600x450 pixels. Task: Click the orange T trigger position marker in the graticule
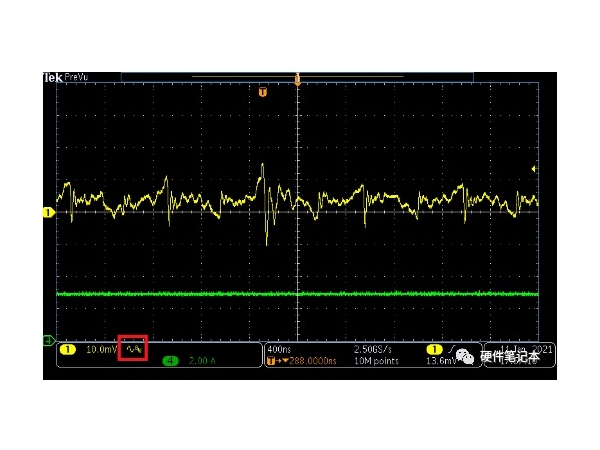click(262, 92)
